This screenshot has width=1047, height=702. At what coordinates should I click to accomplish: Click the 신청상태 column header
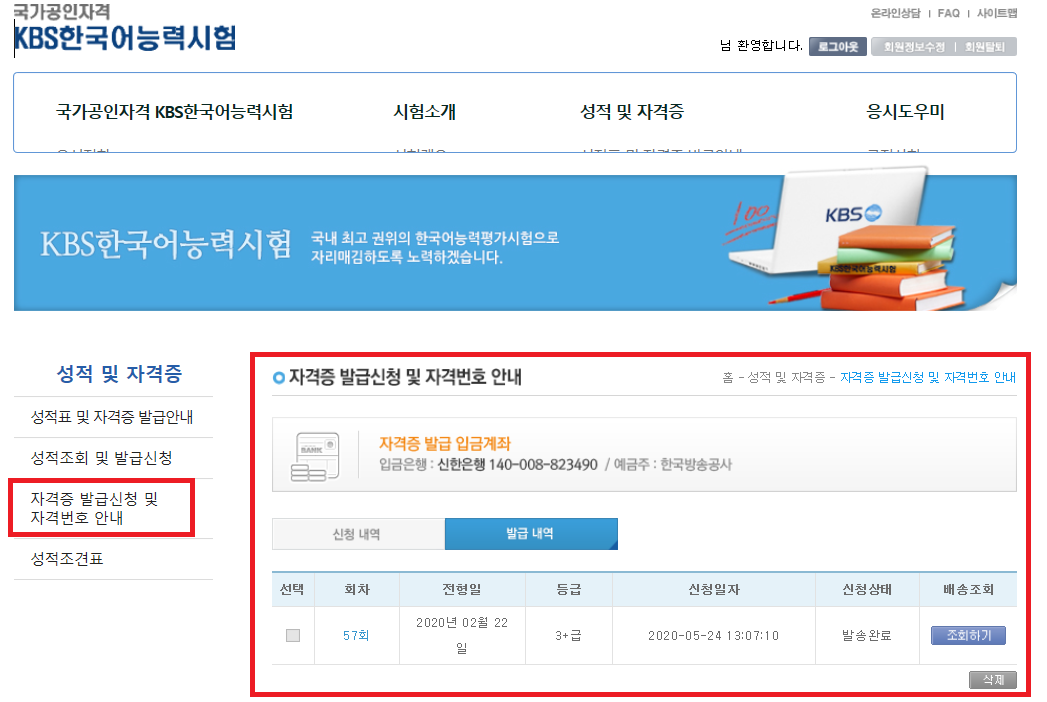(867, 590)
